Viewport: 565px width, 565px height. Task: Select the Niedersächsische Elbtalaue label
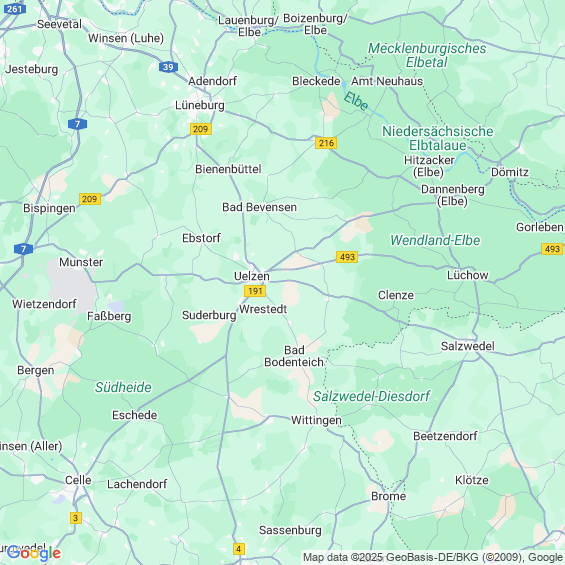point(437,138)
